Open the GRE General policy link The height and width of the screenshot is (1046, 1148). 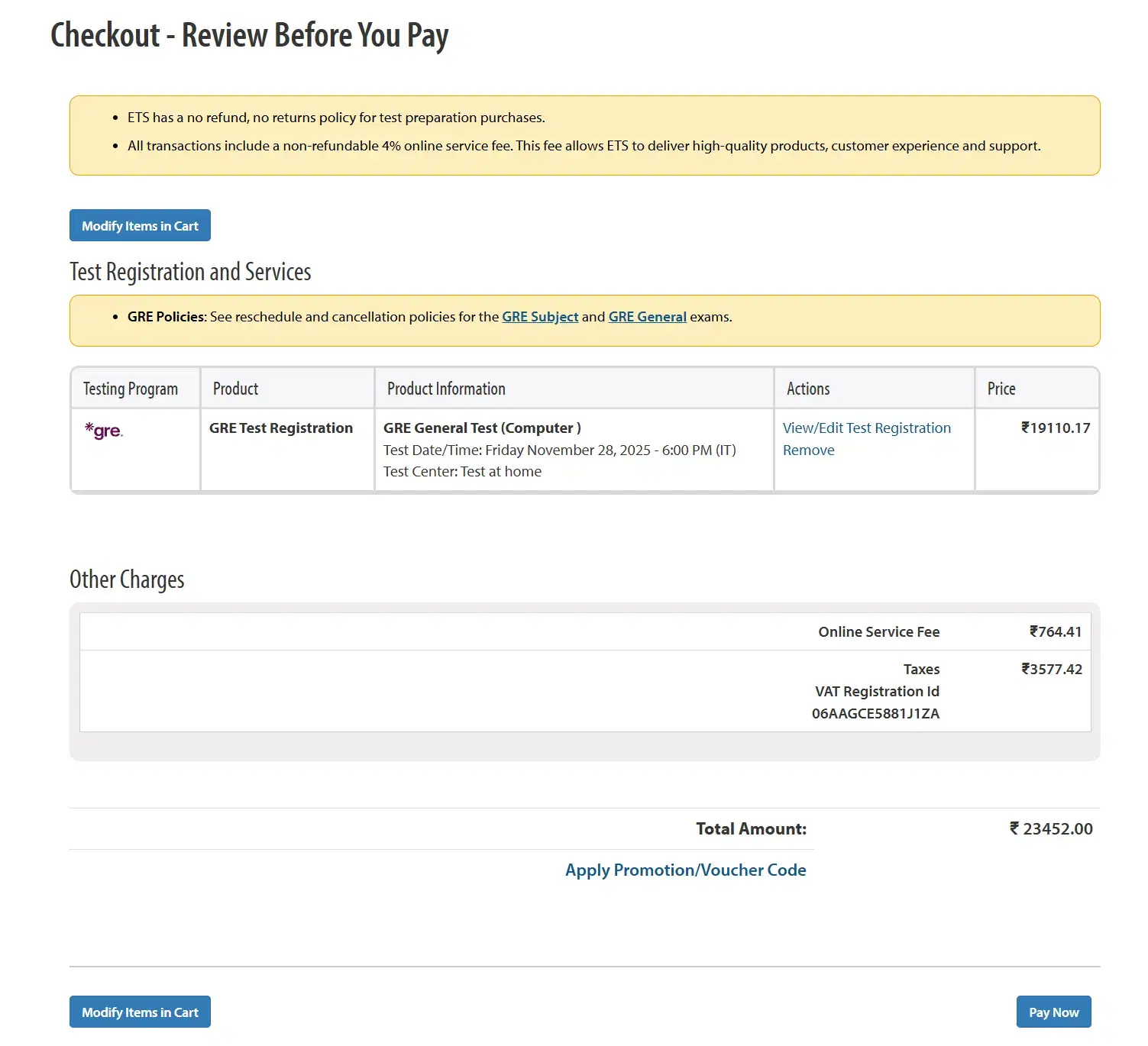(x=647, y=317)
